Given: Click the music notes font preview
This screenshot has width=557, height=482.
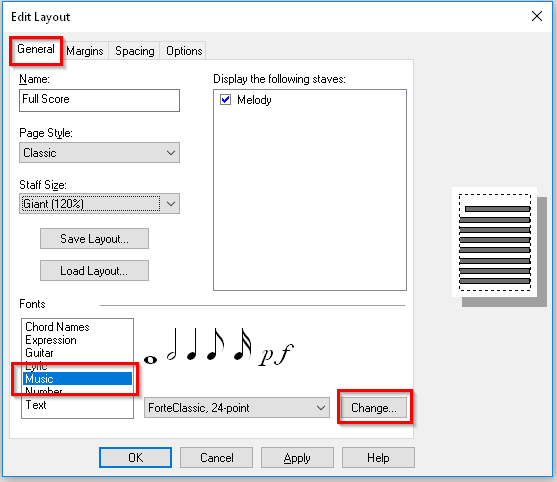Looking at the screenshot, I should click(x=219, y=346).
